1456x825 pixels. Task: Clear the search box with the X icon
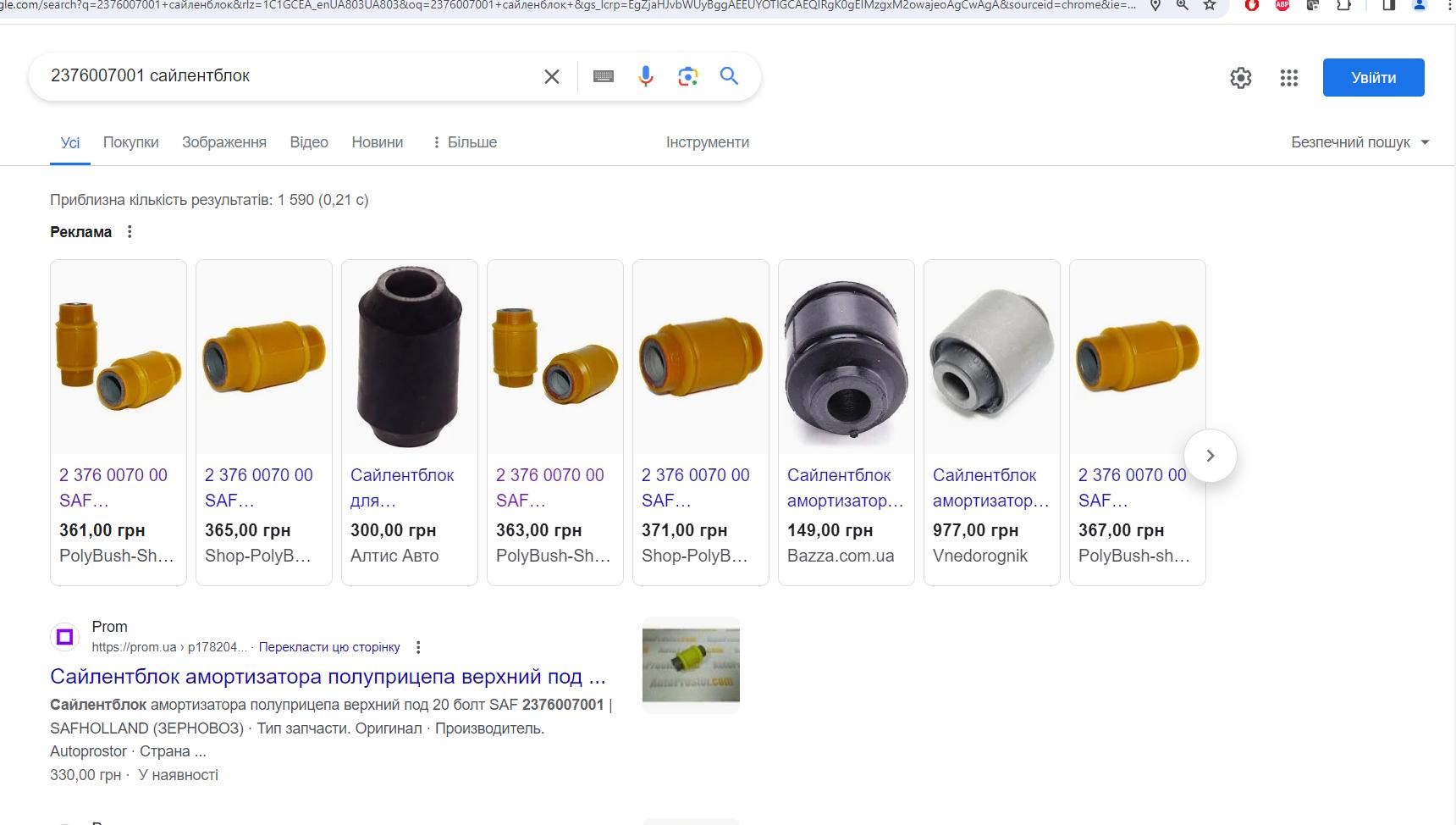click(552, 77)
